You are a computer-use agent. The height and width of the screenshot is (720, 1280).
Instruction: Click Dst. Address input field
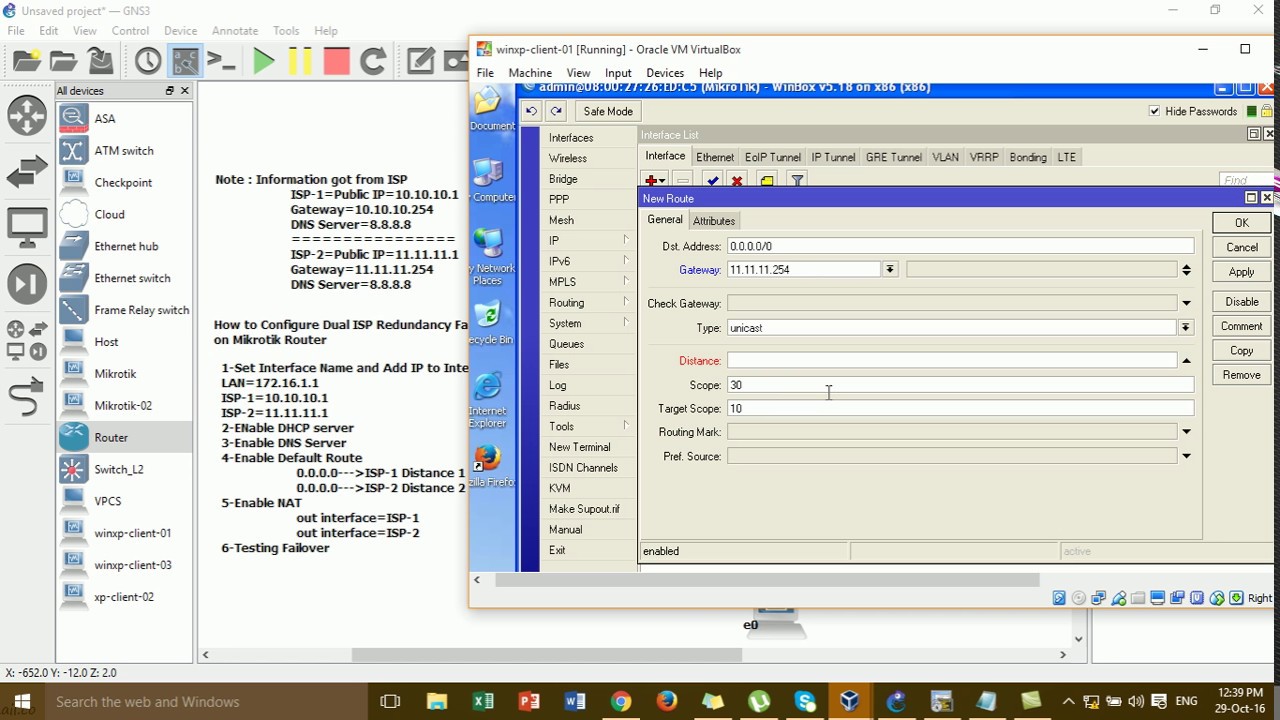click(960, 246)
